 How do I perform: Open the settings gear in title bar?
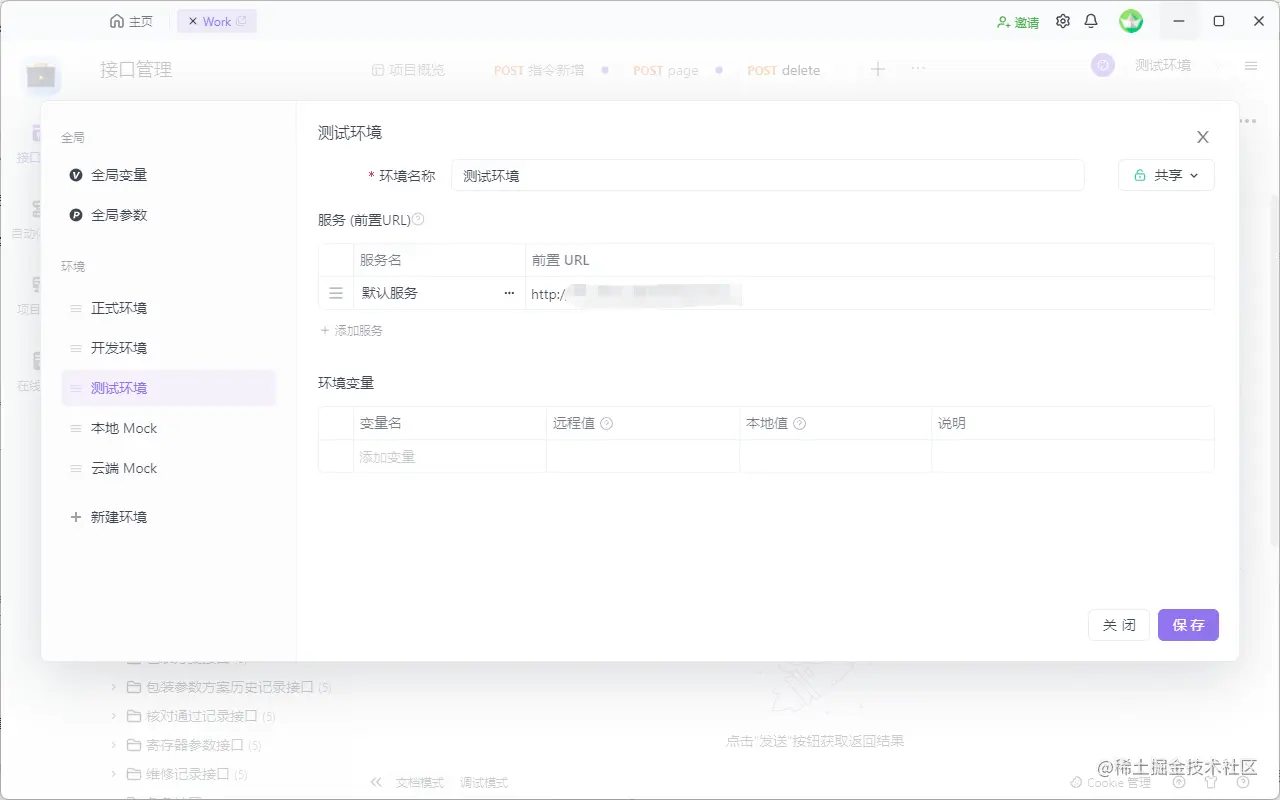(1063, 21)
